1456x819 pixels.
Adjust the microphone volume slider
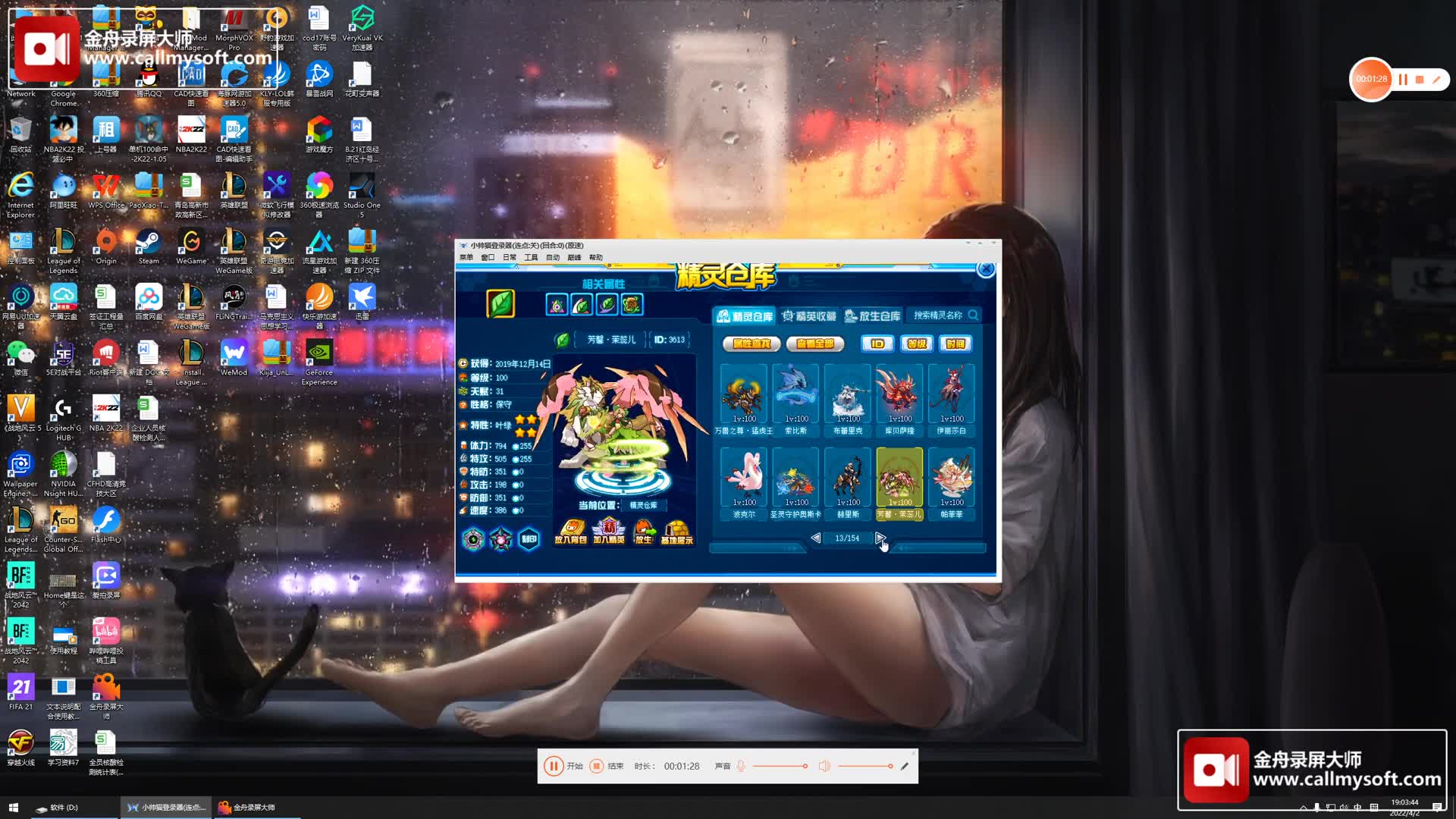point(780,766)
